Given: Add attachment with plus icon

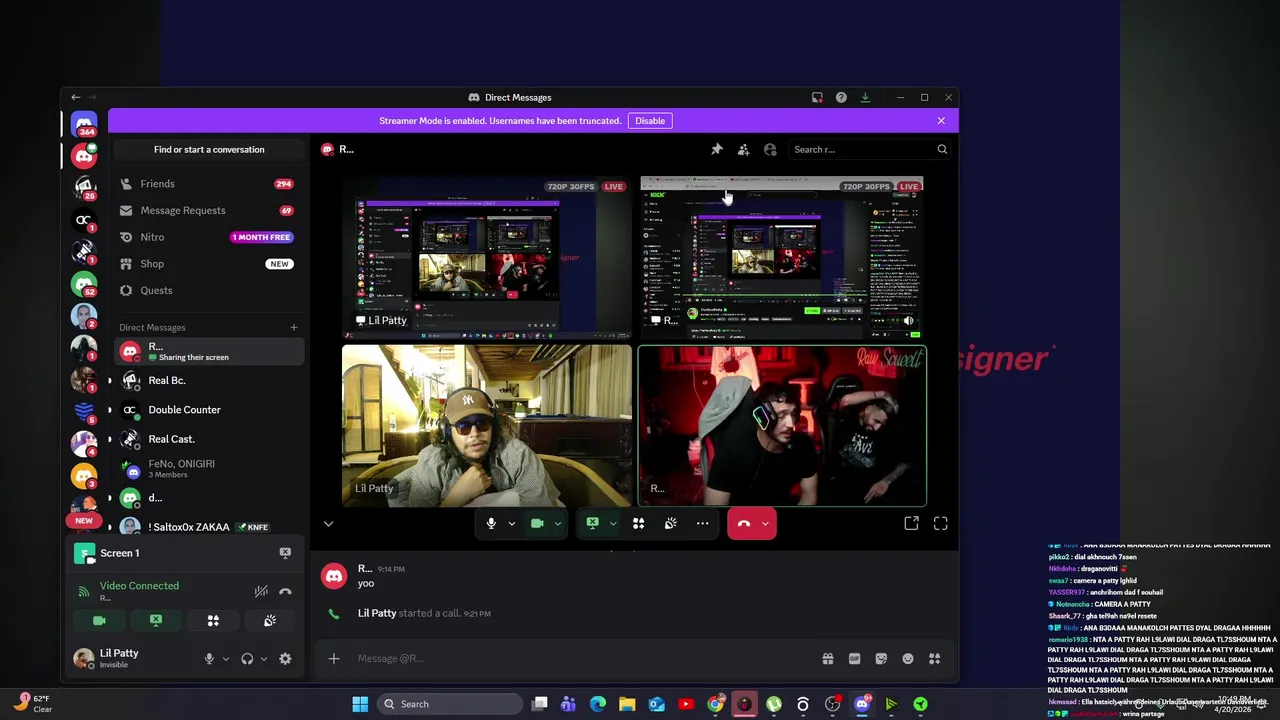Looking at the screenshot, I should pos(334,658).
